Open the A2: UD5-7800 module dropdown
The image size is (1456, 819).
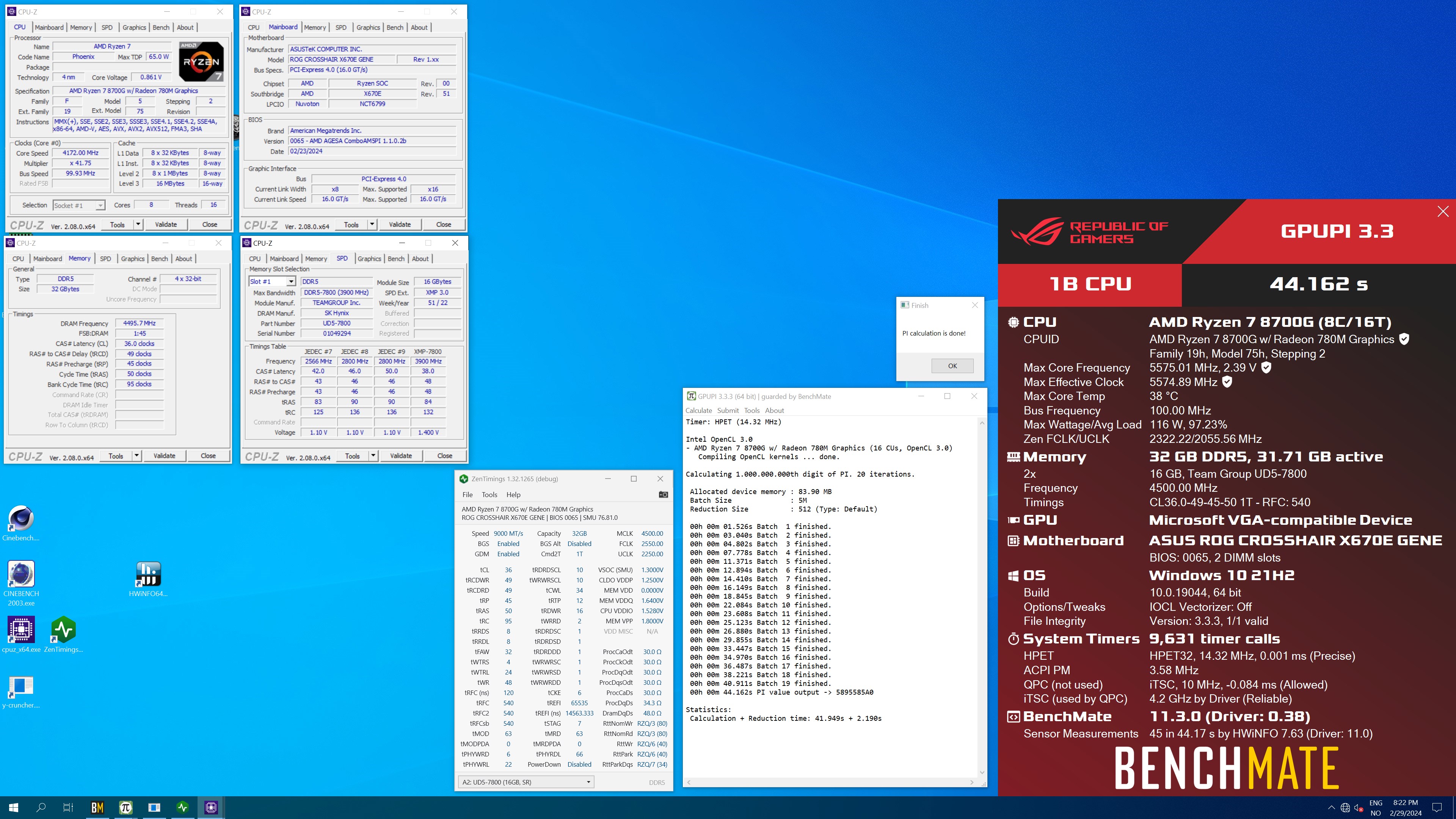point(526,782)
